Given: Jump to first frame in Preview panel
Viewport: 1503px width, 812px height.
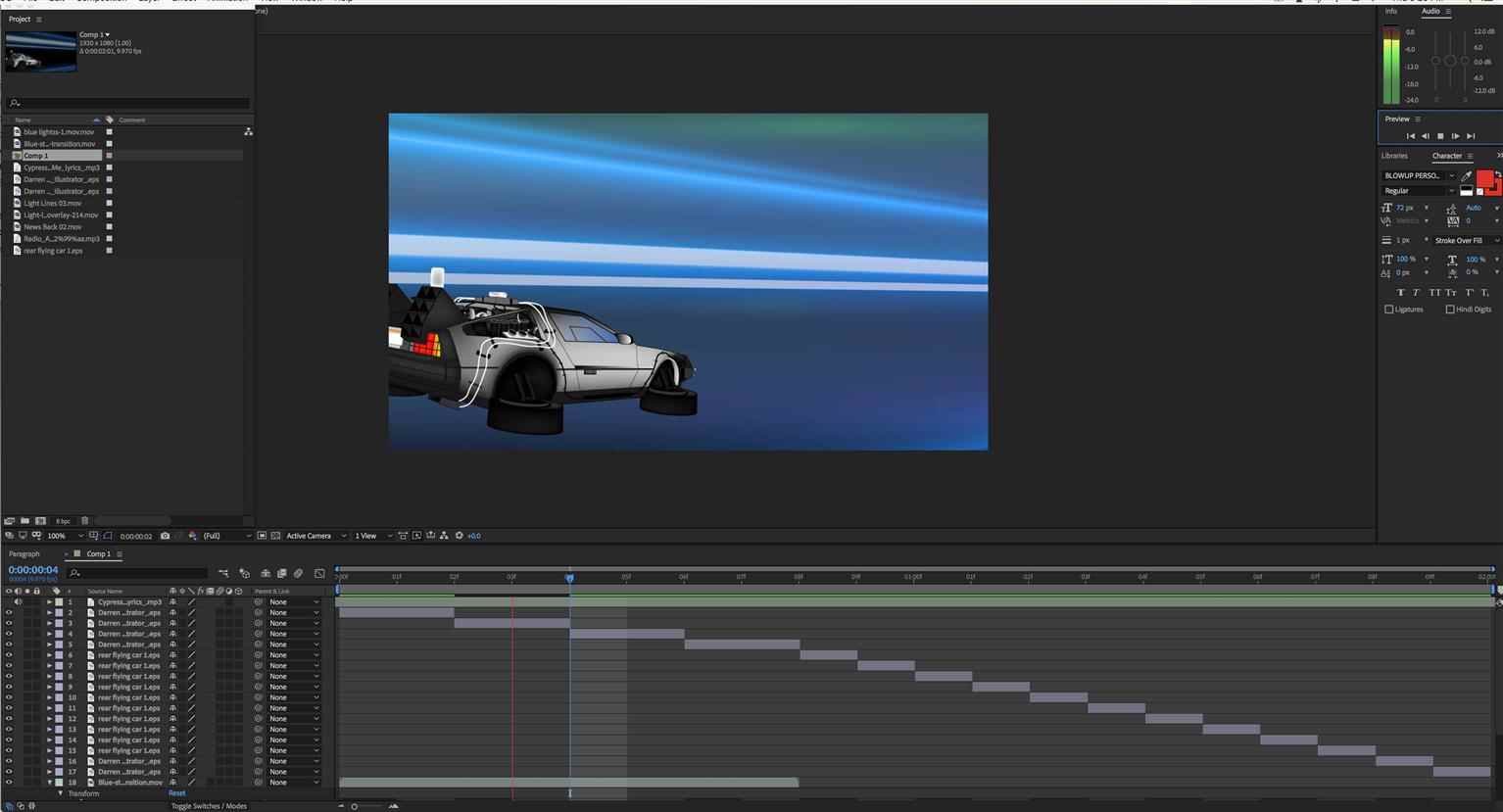Looking at the screenshot, I should tap(1411, 136).
